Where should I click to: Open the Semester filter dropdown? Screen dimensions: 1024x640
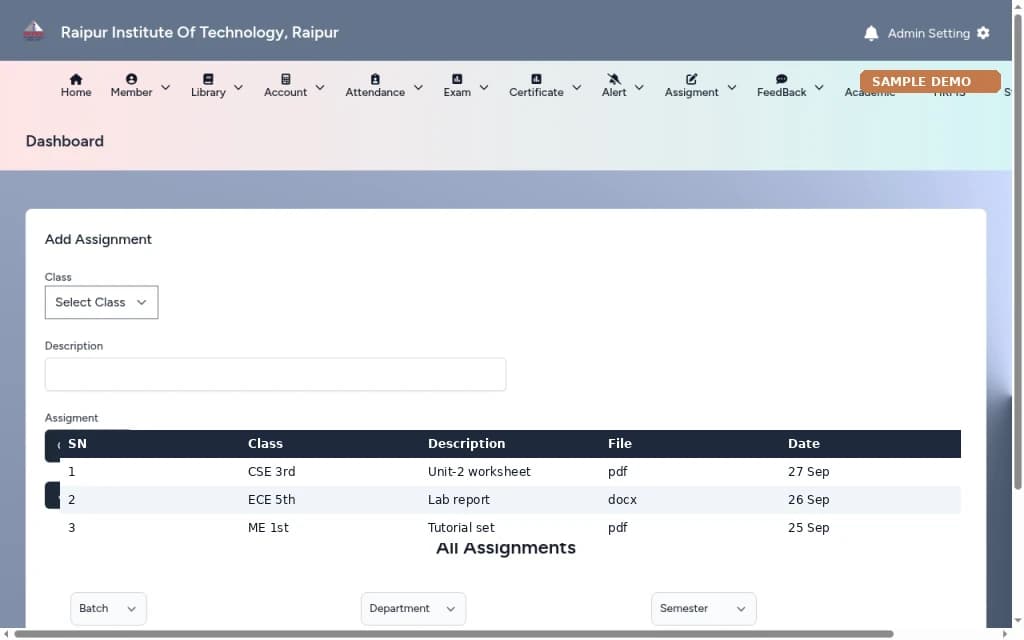(703, 609)
